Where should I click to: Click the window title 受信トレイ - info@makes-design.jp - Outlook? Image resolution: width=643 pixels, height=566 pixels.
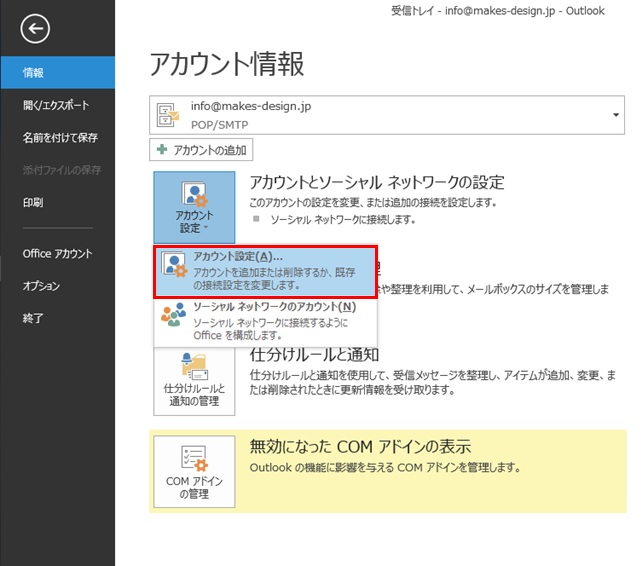click(497, 11)
